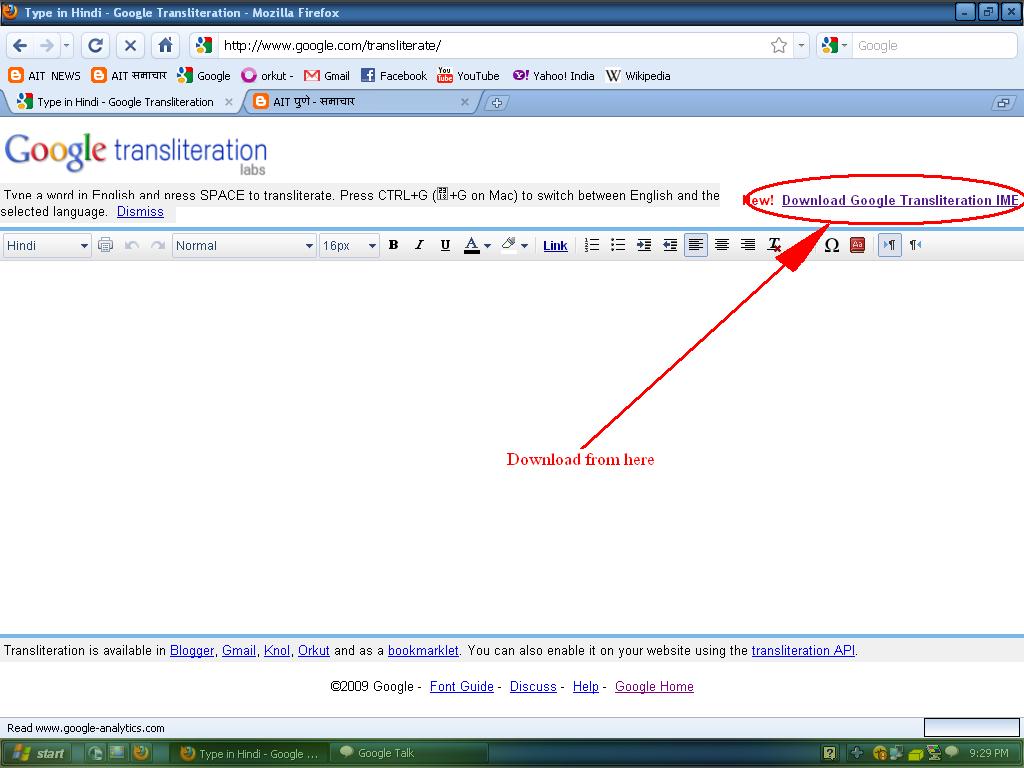Screen dimensions: 1024x768
Task: Open the Normal font style dropdown
Action: pyautogui.click(x=244, y=246)
